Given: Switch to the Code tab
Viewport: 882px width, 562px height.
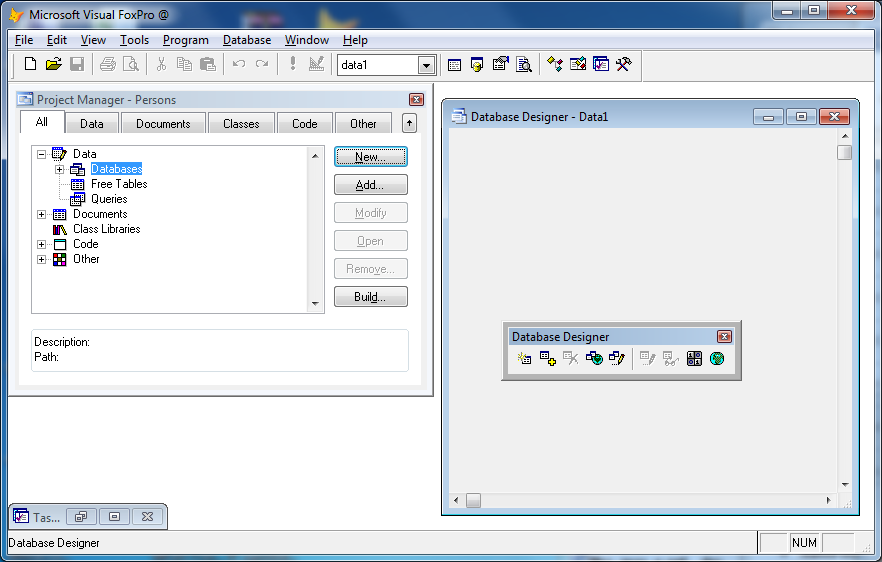Looking at the screenshot, I should click(x=305, y=124).
